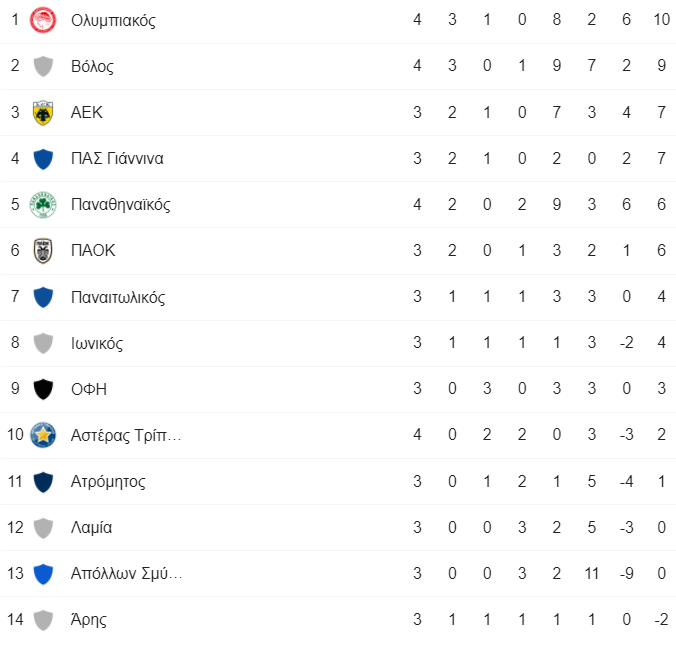Click the AEK yellow eagle crest
The height and width of the screenshot is (664, 676).
point(43,113)
